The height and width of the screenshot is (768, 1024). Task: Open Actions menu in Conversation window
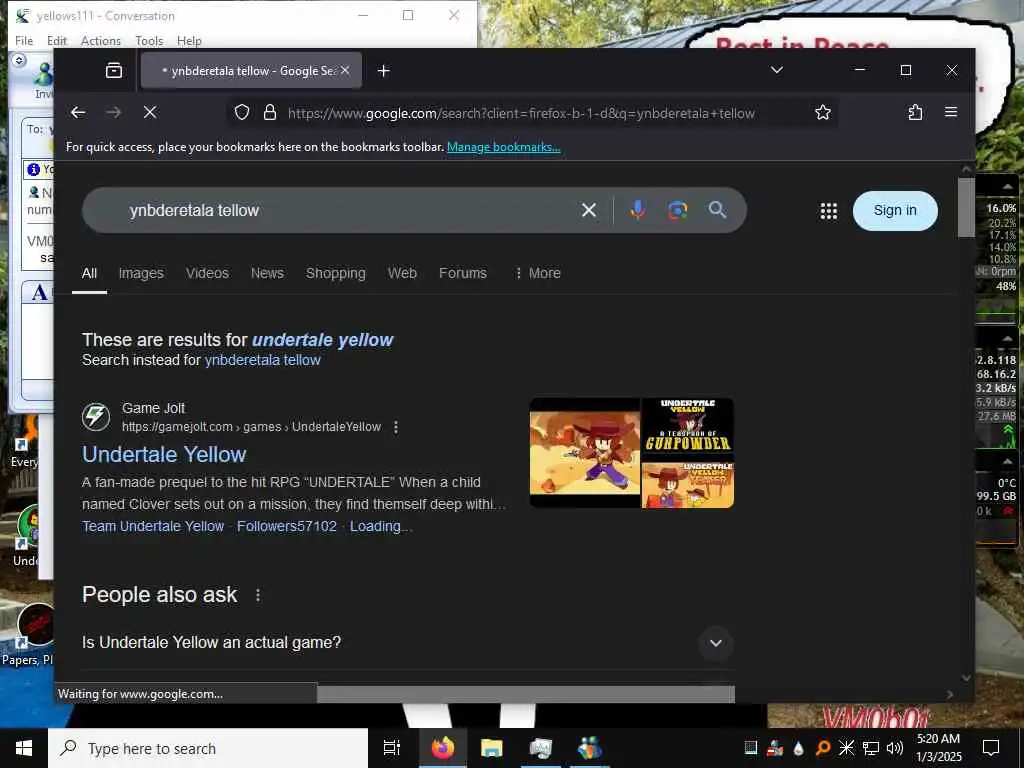click(101, 40)
